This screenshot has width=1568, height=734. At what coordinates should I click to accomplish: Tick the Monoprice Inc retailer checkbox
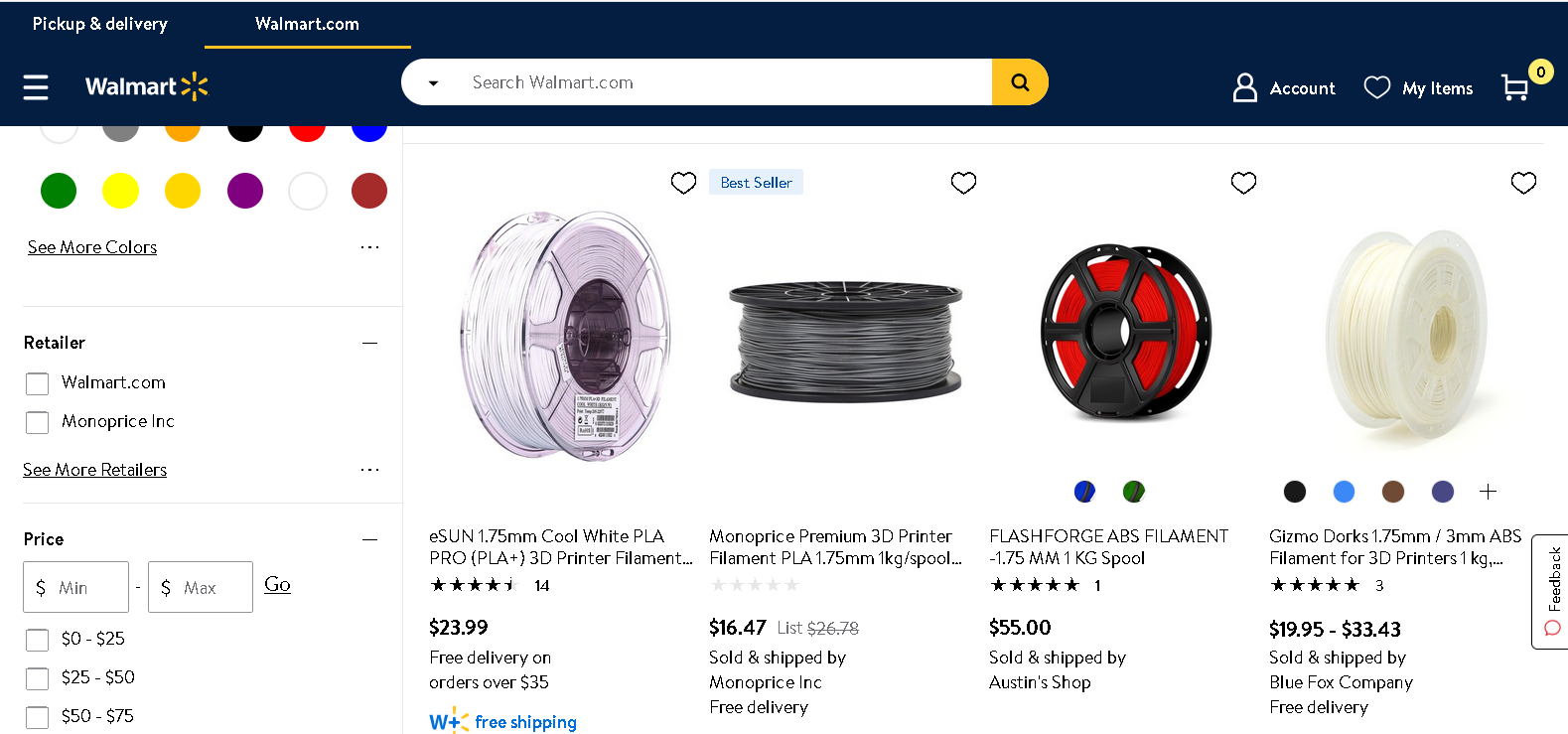pyautogui.click(x=38, y=422)
